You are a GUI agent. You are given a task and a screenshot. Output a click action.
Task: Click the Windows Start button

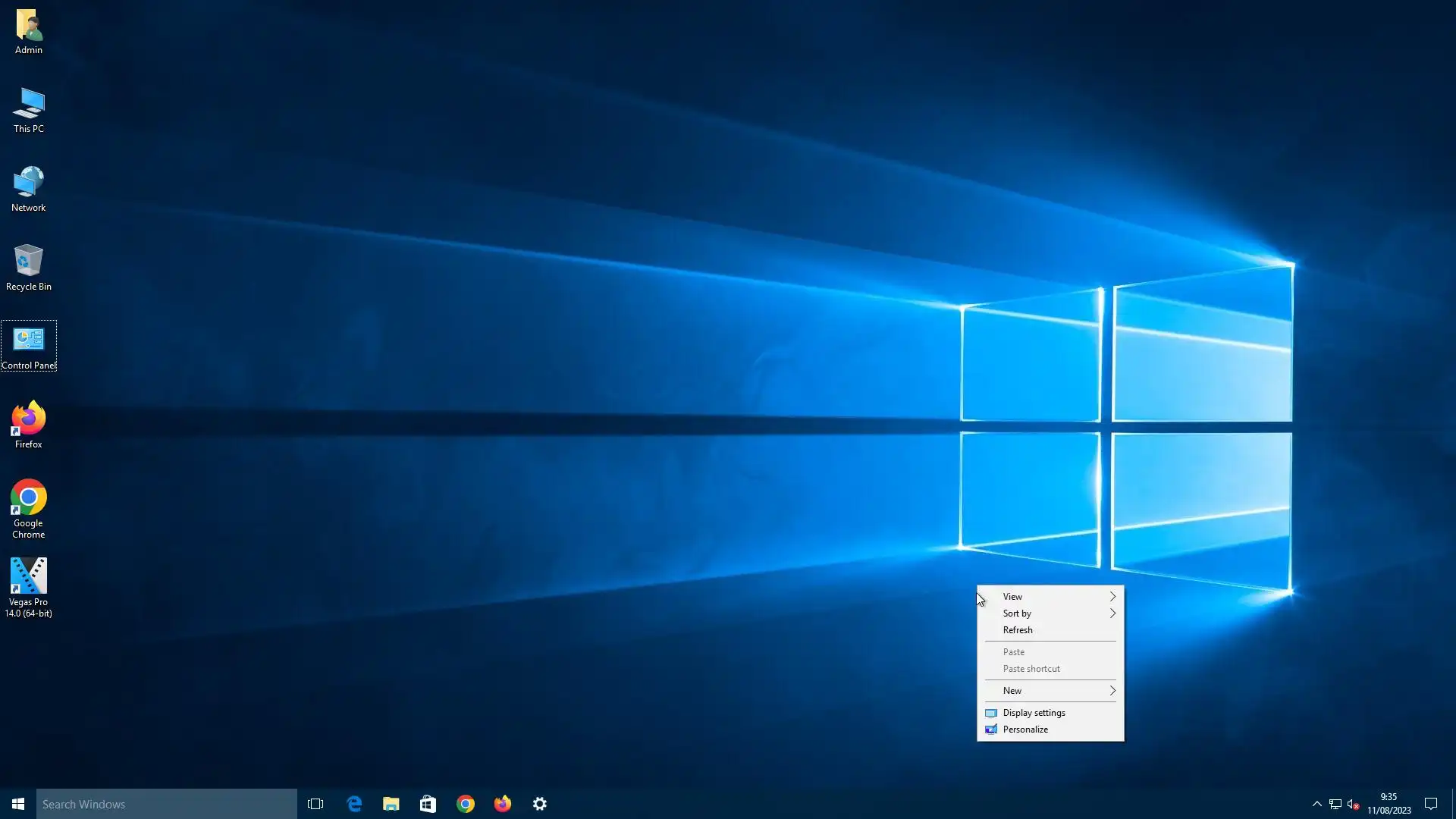18,804
